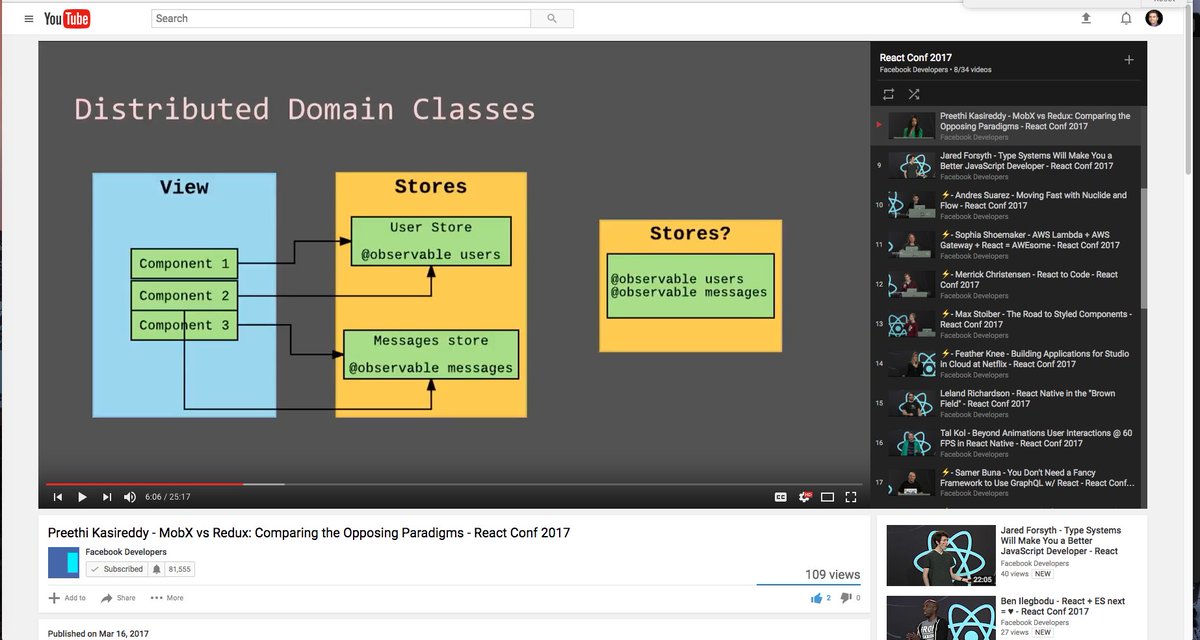This screenshot has height=640, width=1200.
Task: Play Feather Knee Netflix Studio video
Action: tap(1007, 363)
